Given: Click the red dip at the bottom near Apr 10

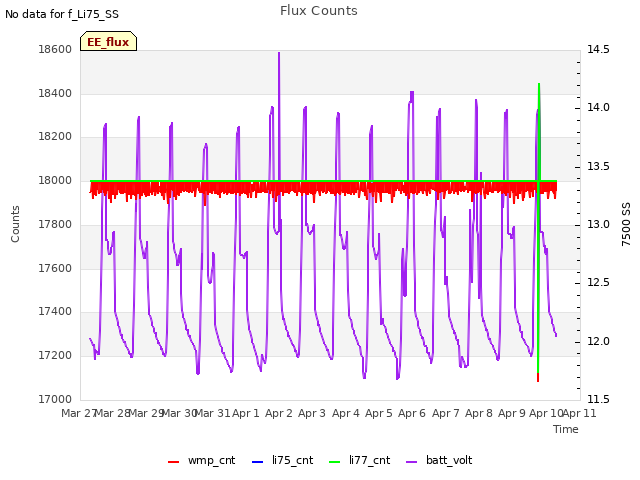Looking at the screenshot, I should [538, 378].
